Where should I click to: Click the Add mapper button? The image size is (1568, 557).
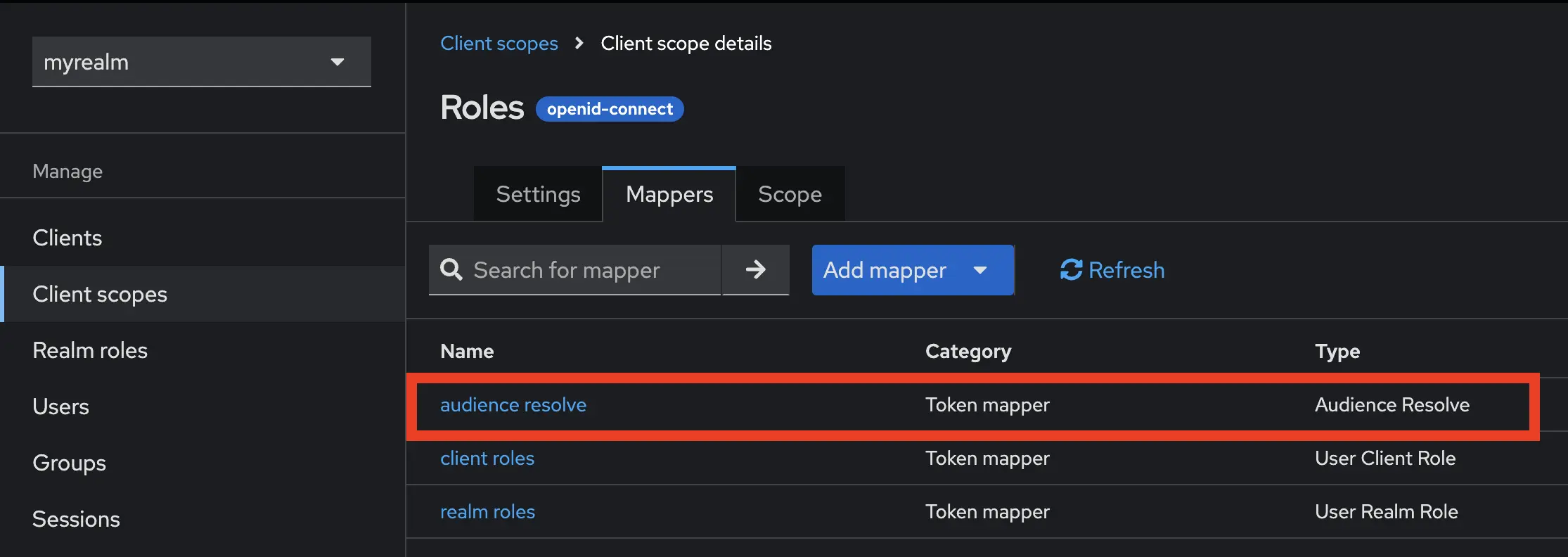pyautogui.click(x=884, y=270)
